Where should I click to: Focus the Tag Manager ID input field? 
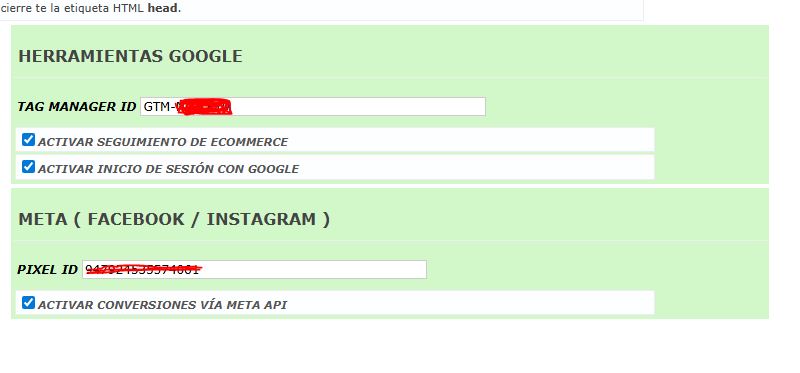[313, 107]
